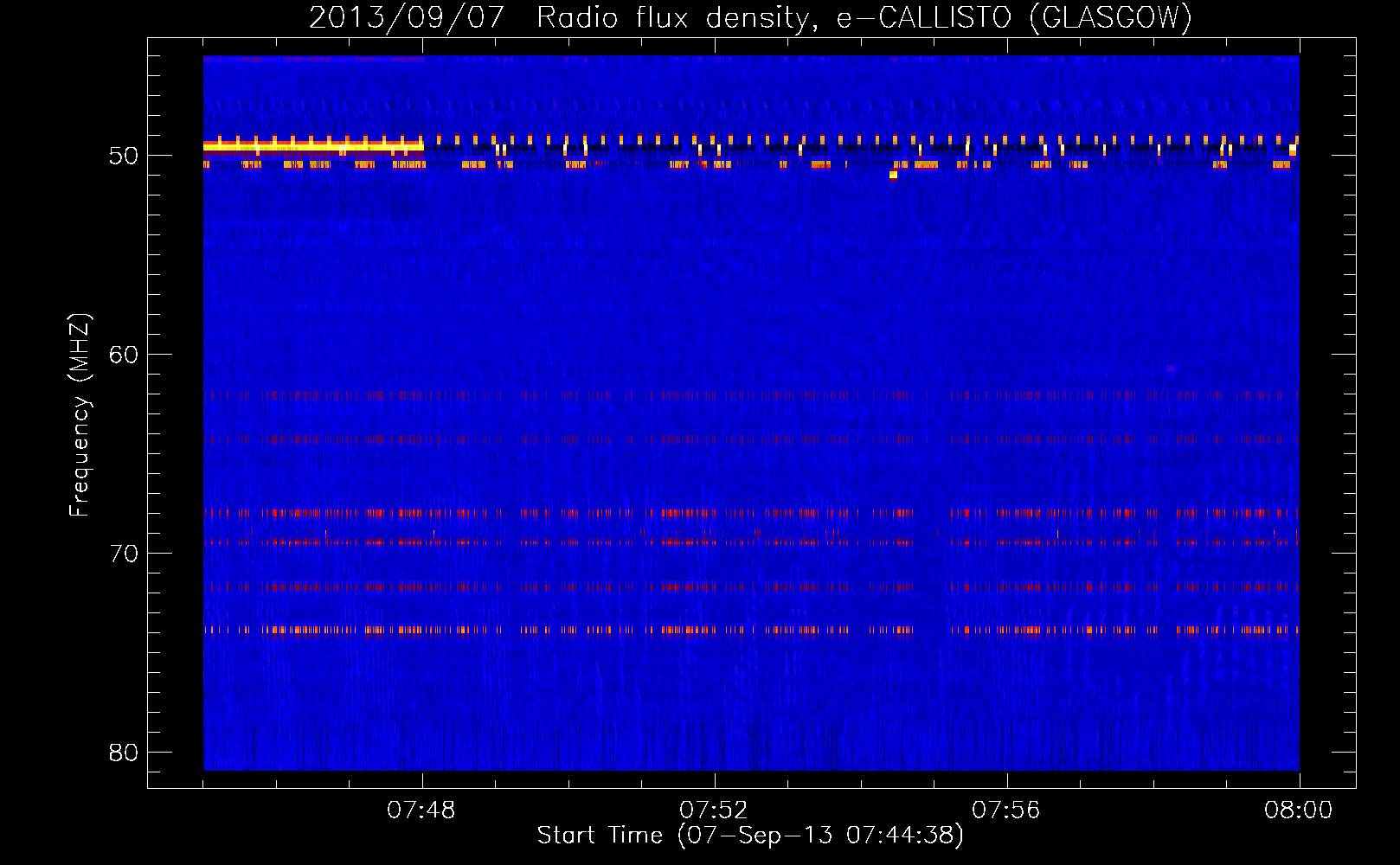The image size is (1400, 865).
Task: Click the 50 frequency tick label
Action: pos(124,156)
